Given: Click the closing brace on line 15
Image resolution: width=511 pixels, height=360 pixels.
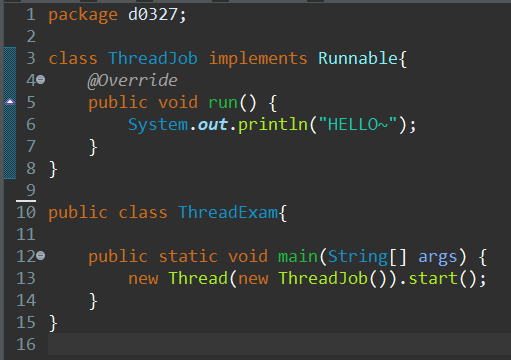Looking at the screenshot, I should click(53, 323).
